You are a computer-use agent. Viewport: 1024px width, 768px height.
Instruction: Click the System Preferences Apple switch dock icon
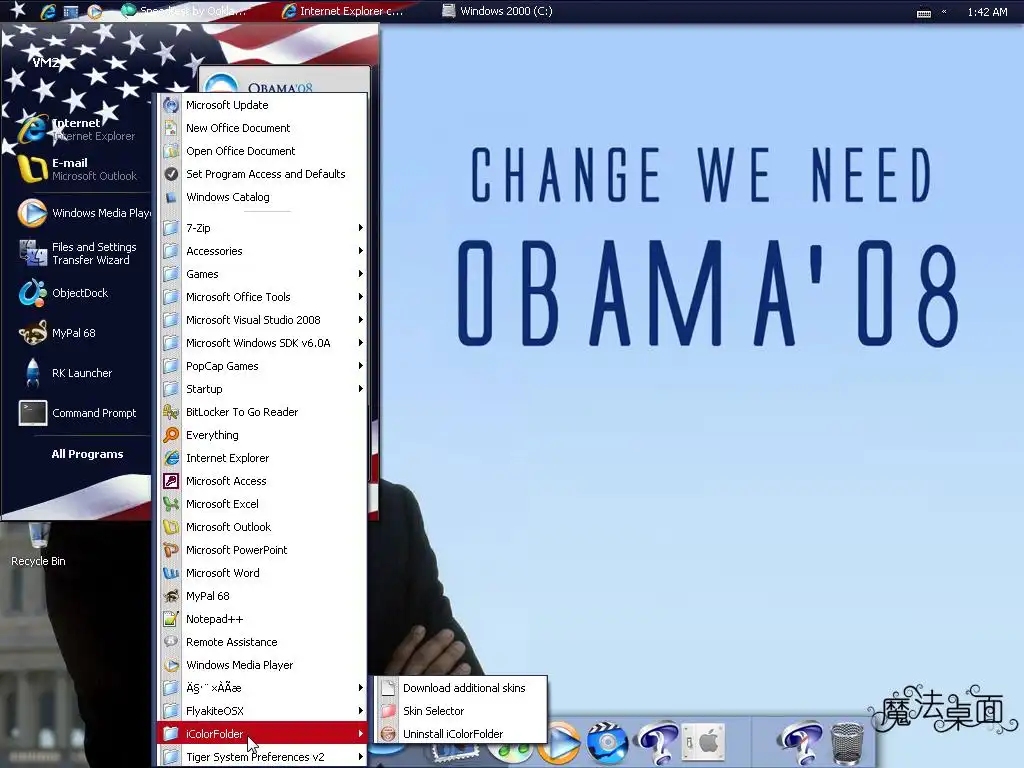pos(703,742)
